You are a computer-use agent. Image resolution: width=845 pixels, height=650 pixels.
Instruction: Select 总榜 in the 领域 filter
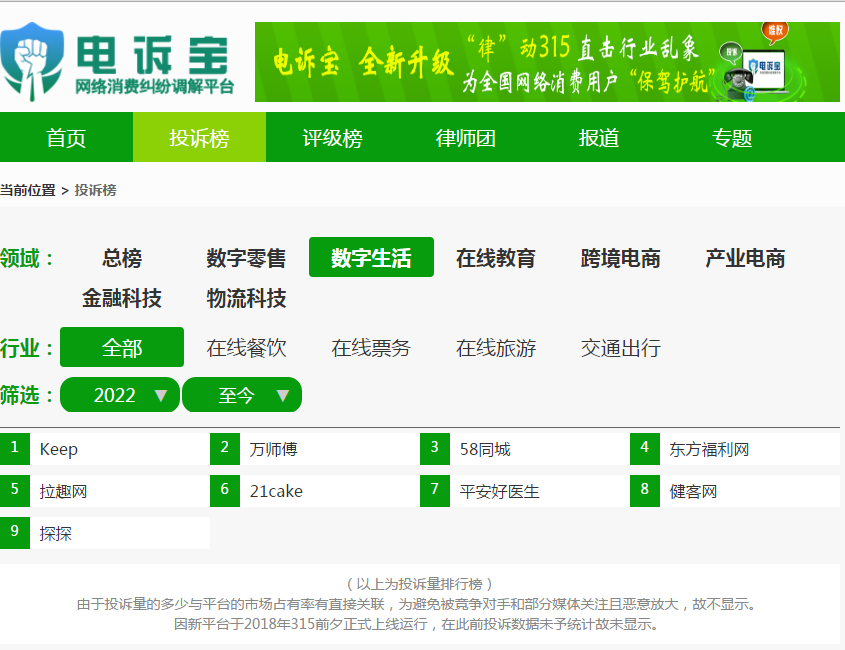point(122,258)
